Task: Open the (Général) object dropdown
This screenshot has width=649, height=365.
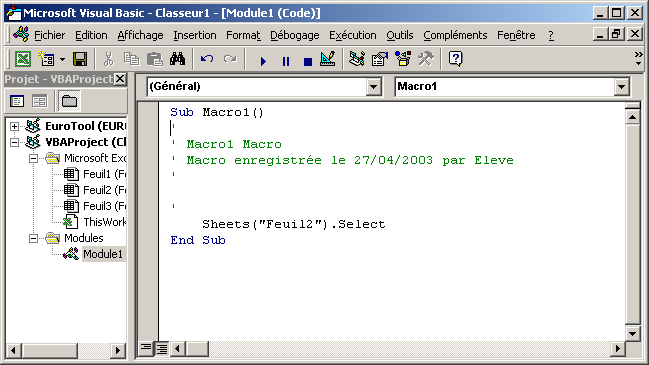Action: pyautogui.click(x=373, y=87)
